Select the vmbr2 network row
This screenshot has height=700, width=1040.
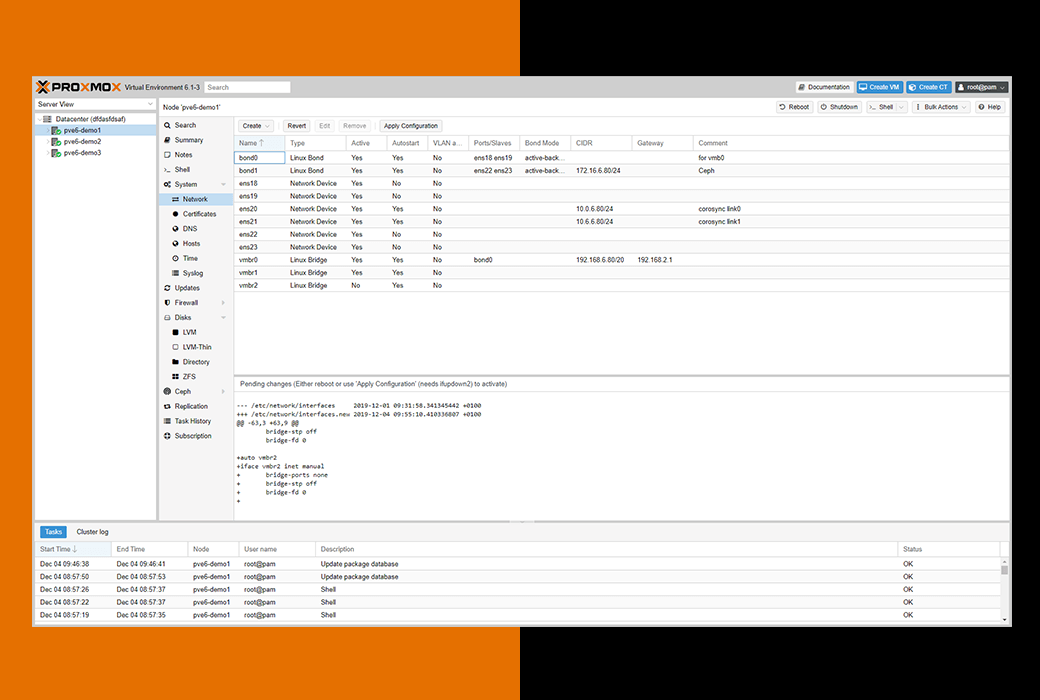tap(621, 285)
